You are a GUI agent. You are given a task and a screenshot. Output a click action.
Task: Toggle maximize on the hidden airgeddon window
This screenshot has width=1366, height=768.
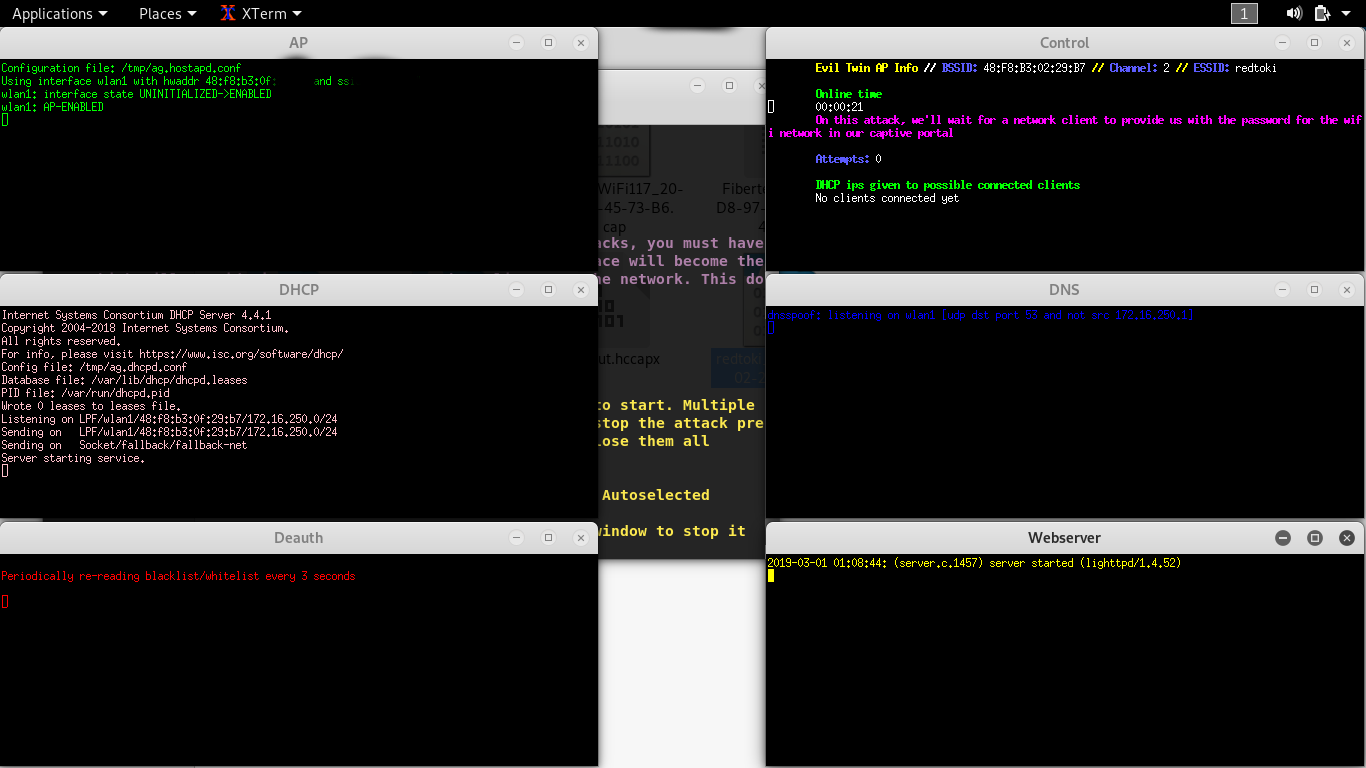click(x=729, y=86)
